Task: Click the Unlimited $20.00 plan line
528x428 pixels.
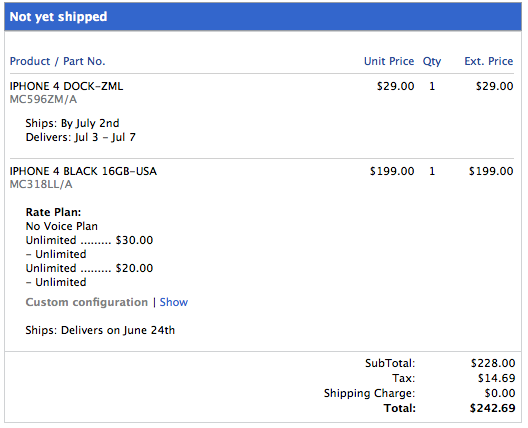Action: (89, 268)
